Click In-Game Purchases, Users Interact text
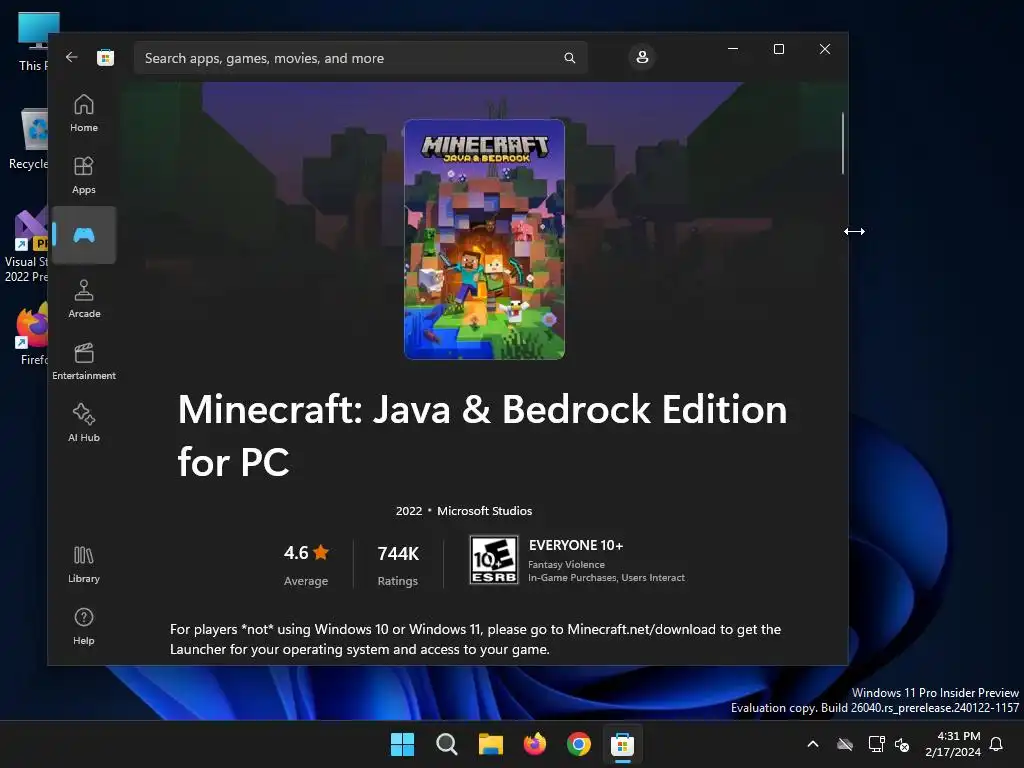This screenshot has height=768, width=1024. pos(606,577)
